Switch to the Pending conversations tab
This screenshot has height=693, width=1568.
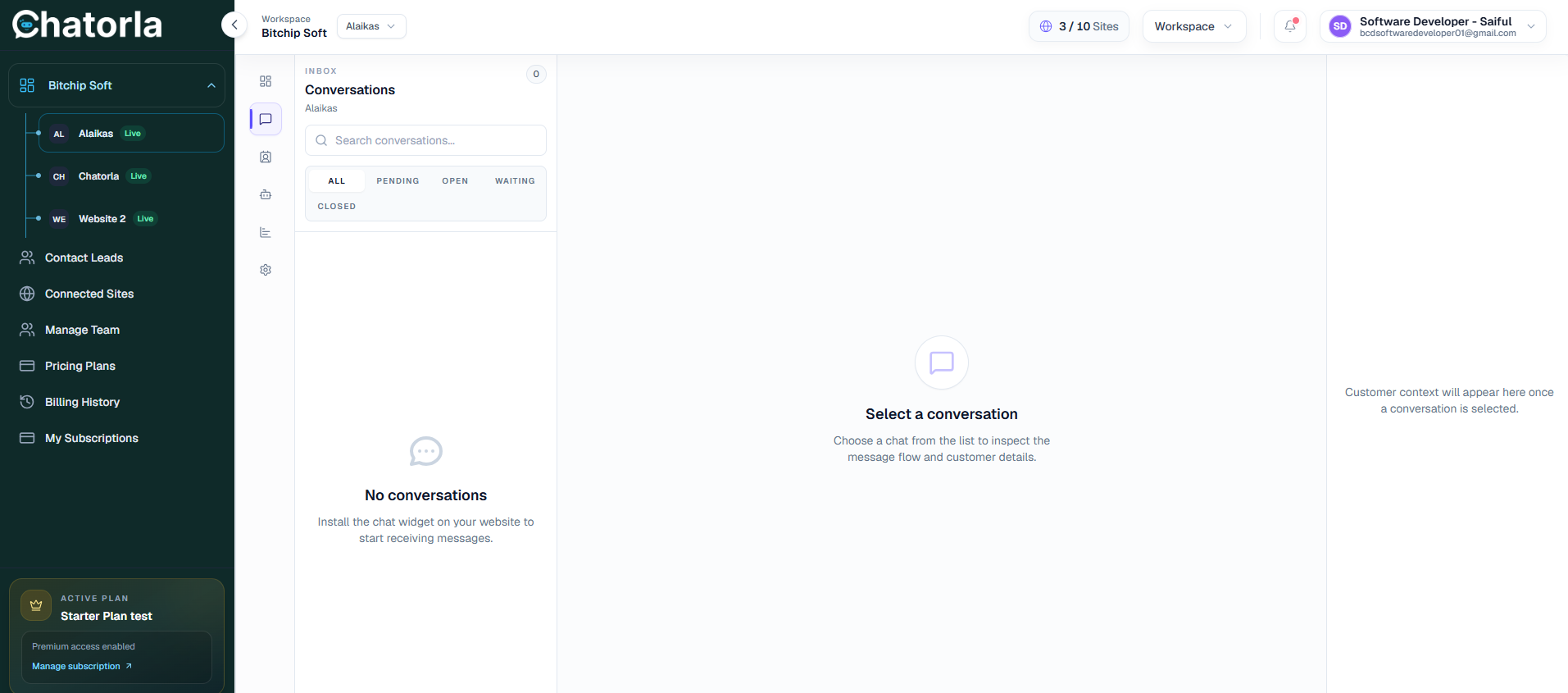pyautogui.click(x=398, y=181)
